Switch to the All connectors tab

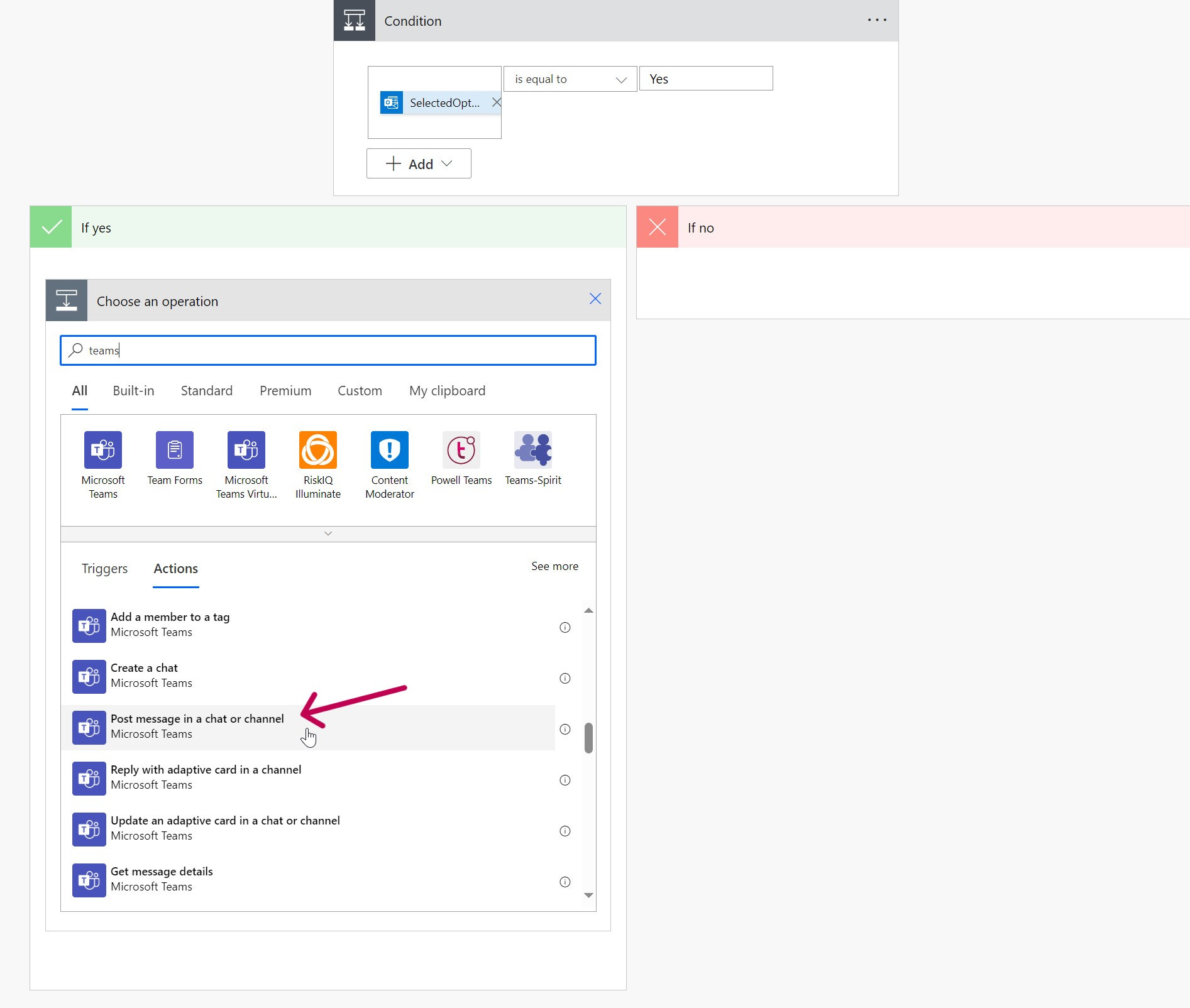pos(80,391)
